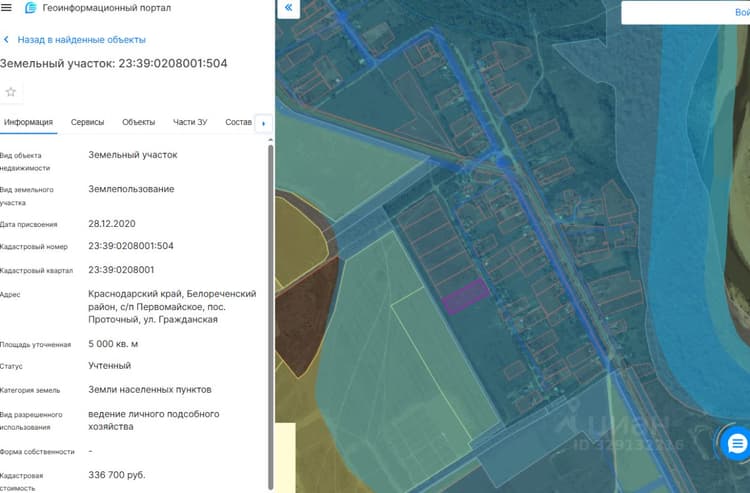The image size is (750, 493).
Task: Mark the land plot with the favorite star
Action: [11, 92]
